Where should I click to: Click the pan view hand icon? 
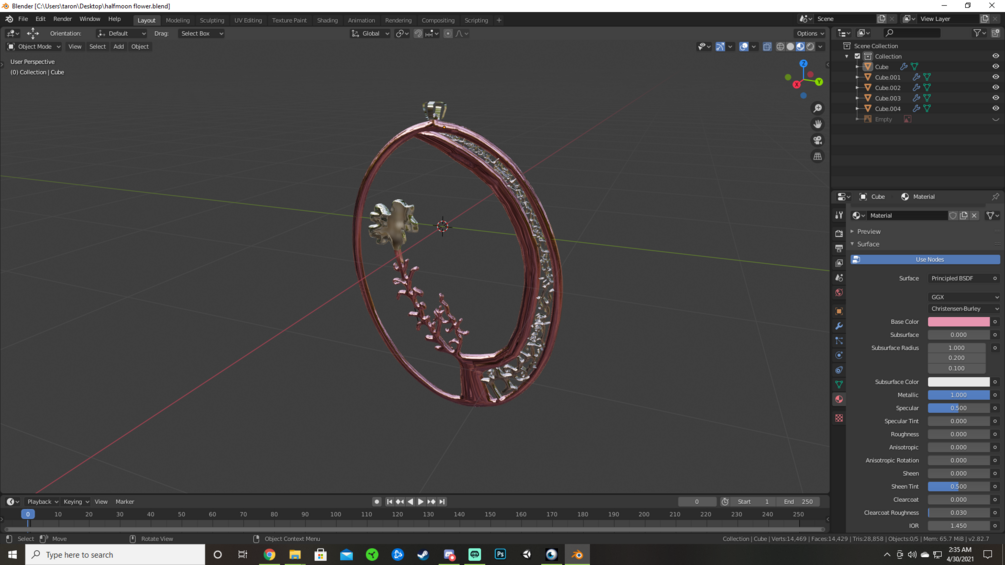click(817, 124)
